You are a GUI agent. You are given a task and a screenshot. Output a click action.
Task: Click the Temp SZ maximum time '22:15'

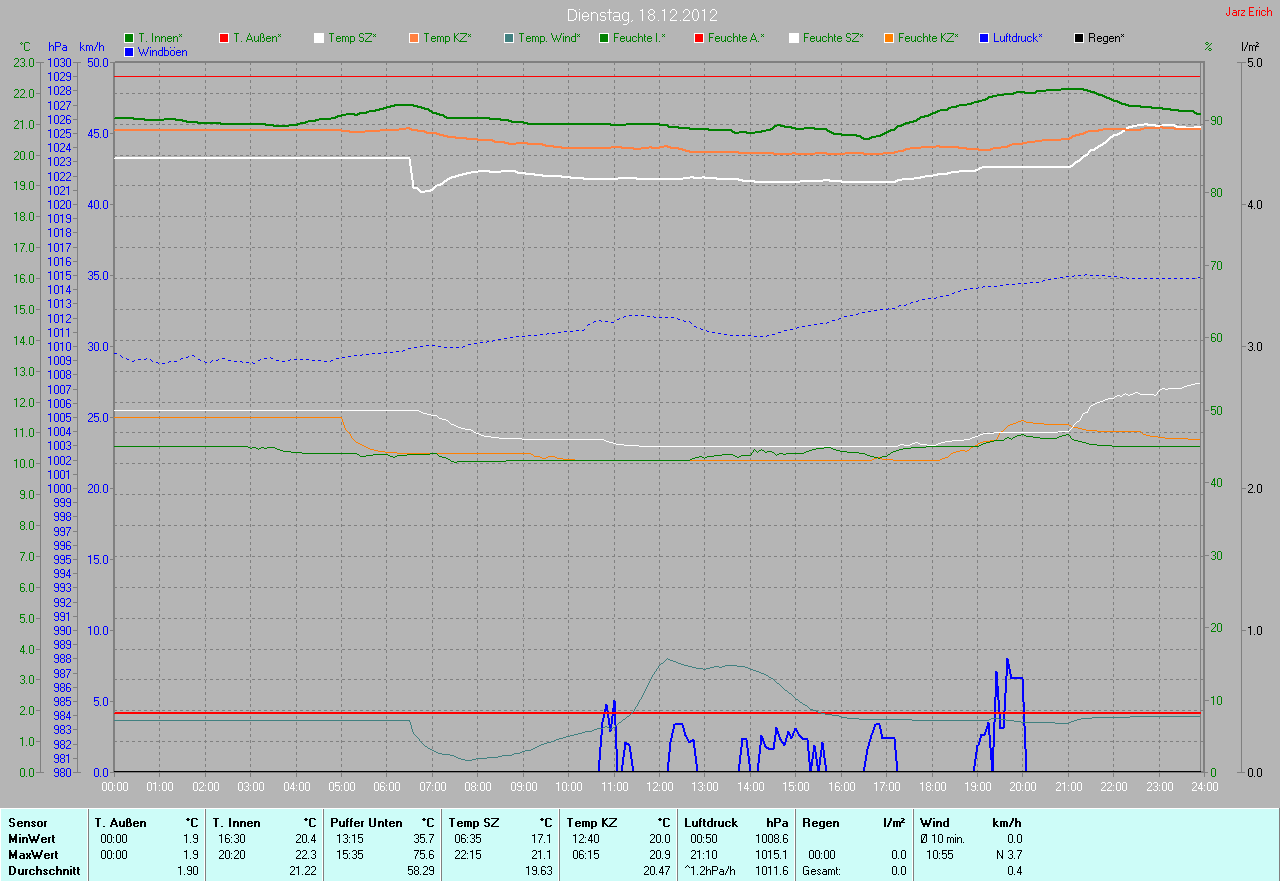[x=468, y=855]
